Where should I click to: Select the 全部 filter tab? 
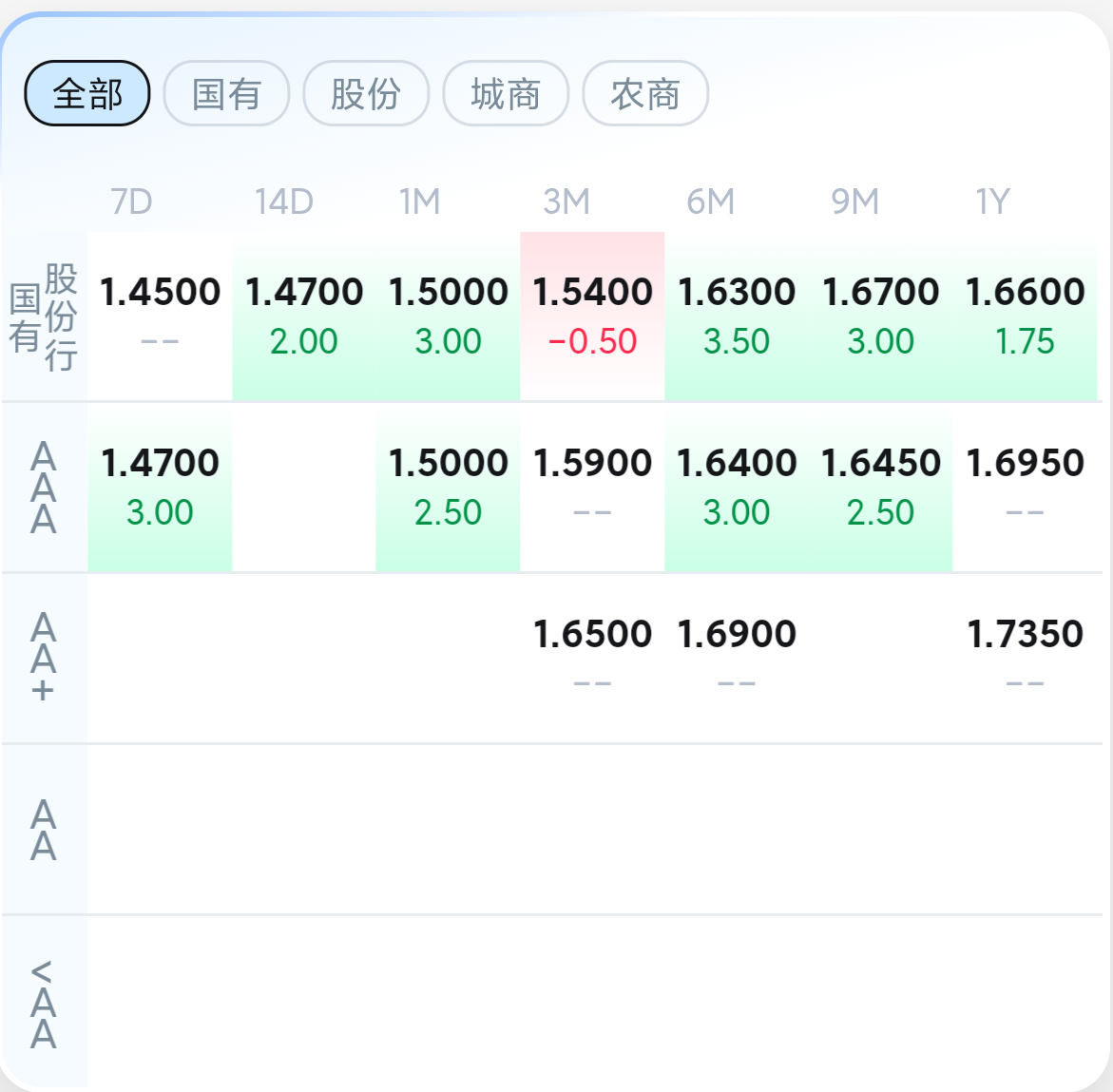tap(87, 93)
